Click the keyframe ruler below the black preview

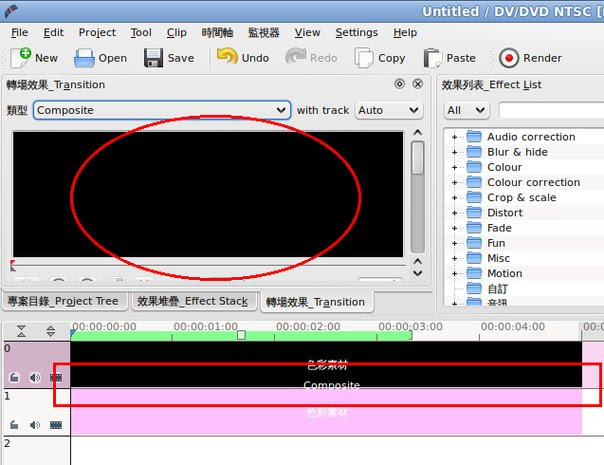[208, 265]
